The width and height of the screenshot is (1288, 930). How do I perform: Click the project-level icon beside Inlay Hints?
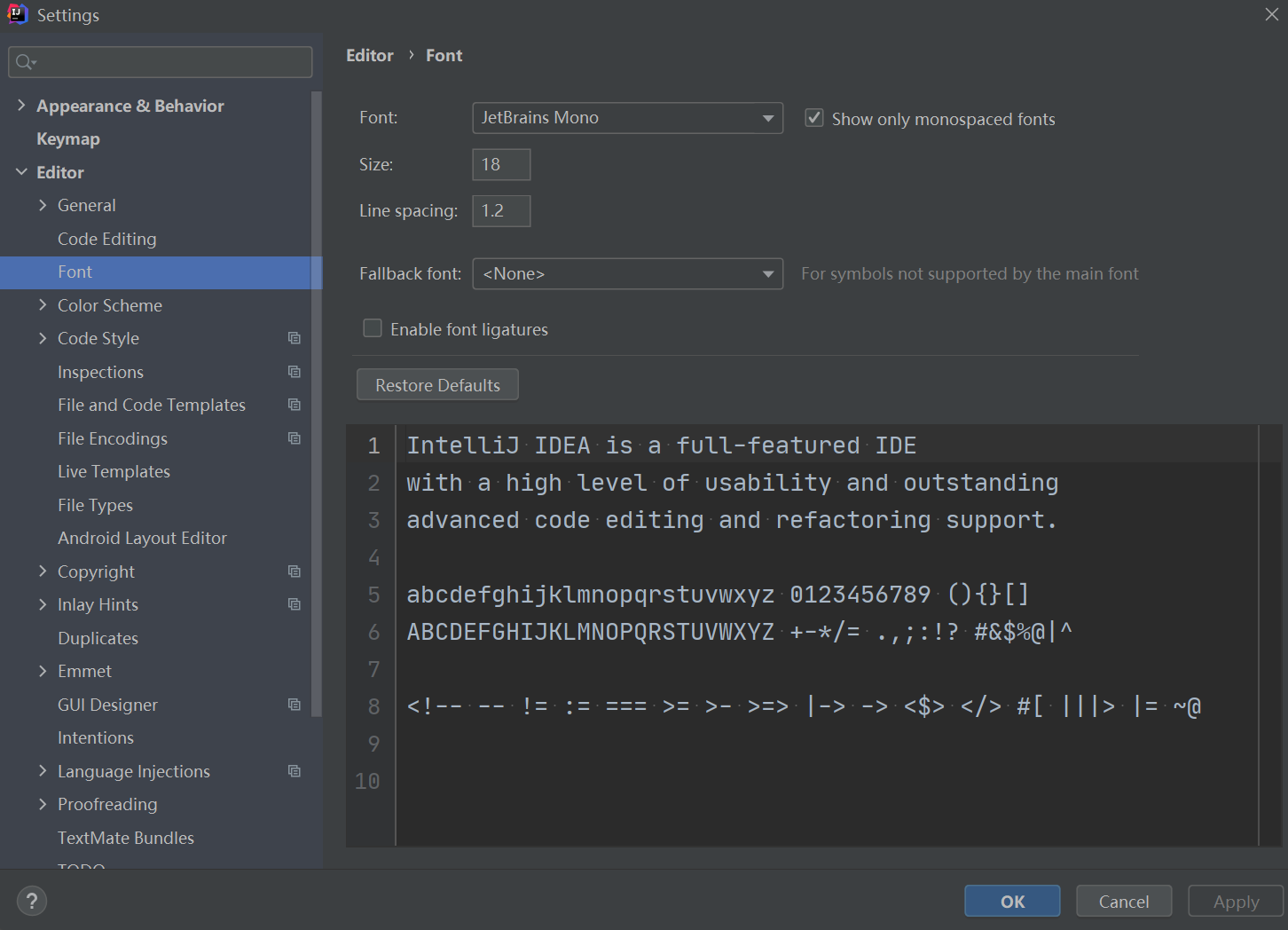[295, 604]
